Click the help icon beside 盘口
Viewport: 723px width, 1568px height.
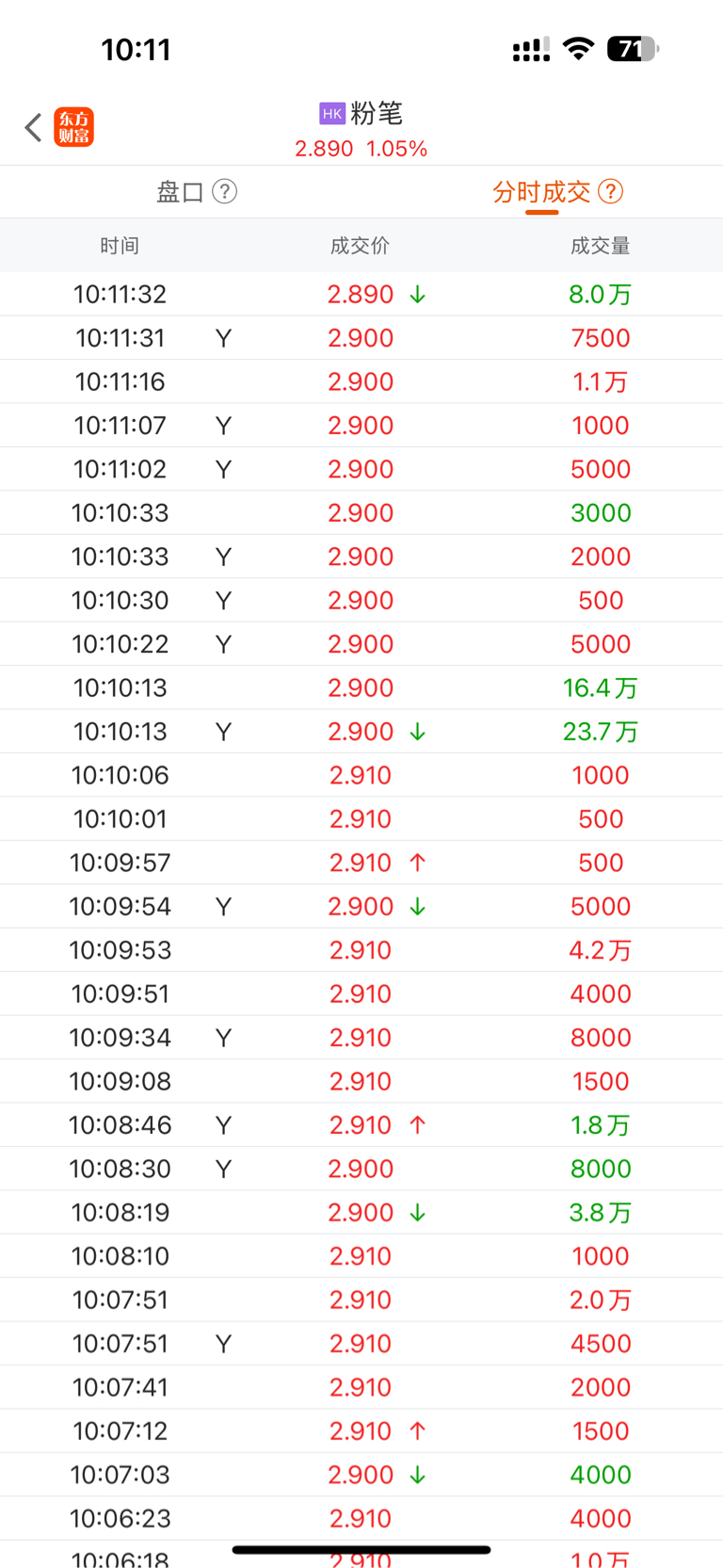[x=224, y=192]
